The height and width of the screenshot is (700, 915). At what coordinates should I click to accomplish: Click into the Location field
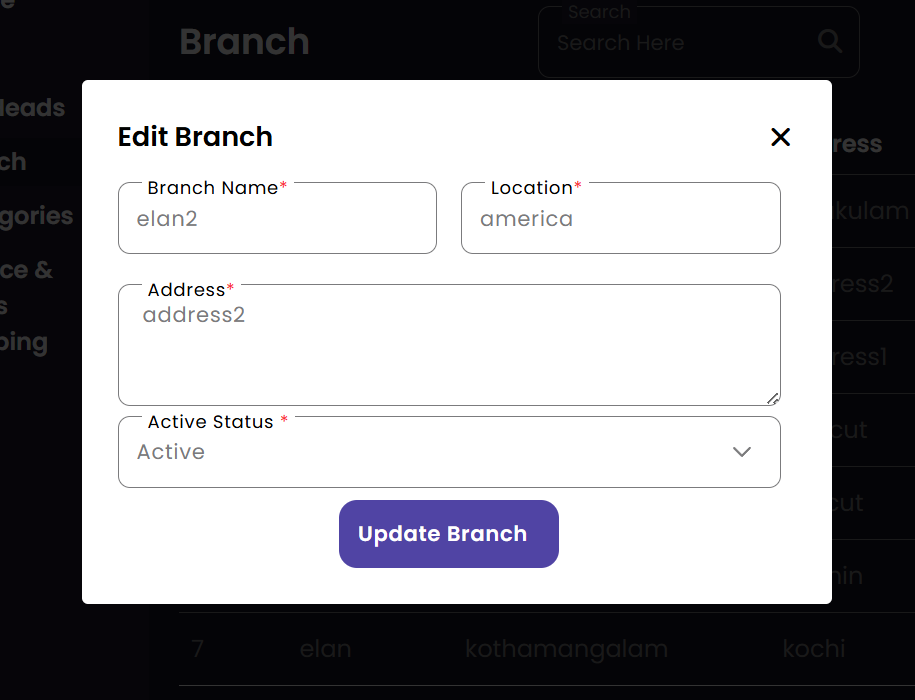click(620, 219)
